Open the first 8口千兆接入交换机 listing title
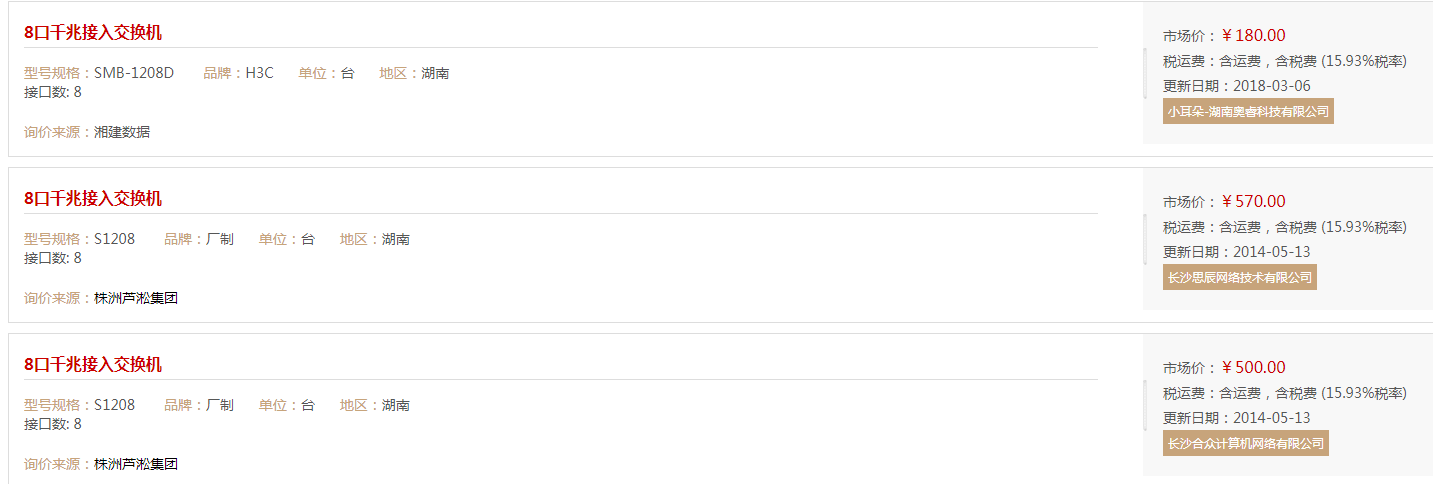 coord(93,33)
